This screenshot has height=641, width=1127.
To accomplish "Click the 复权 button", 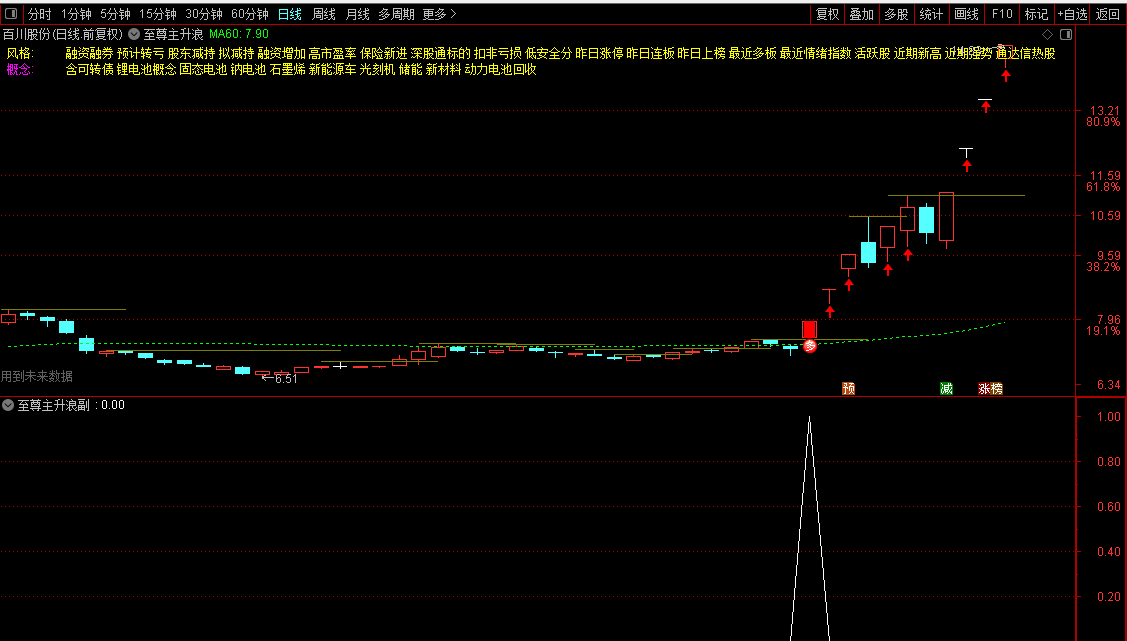I will 827,14.
